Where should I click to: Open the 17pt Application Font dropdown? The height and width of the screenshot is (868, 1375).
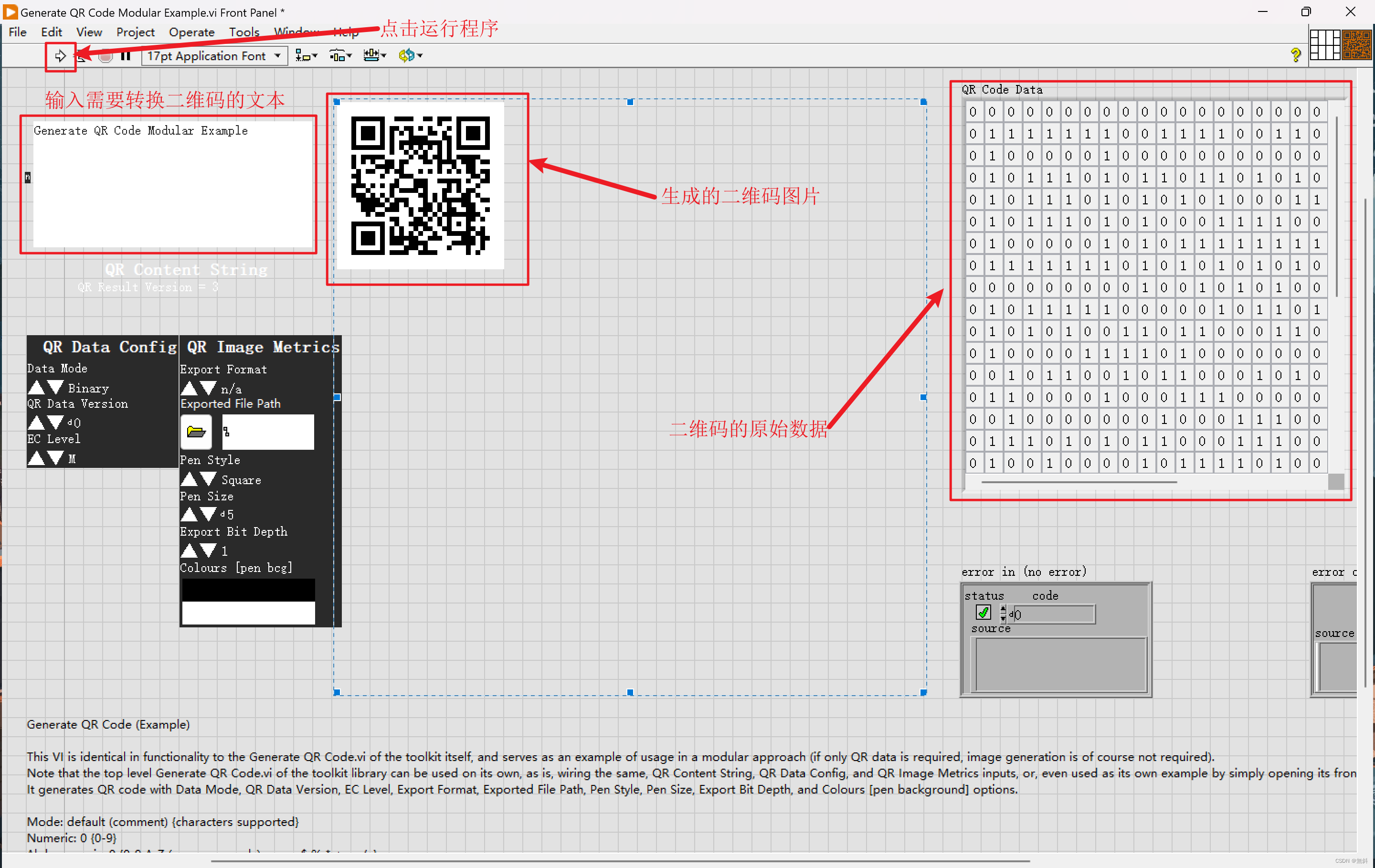click(x=277, y=55)
